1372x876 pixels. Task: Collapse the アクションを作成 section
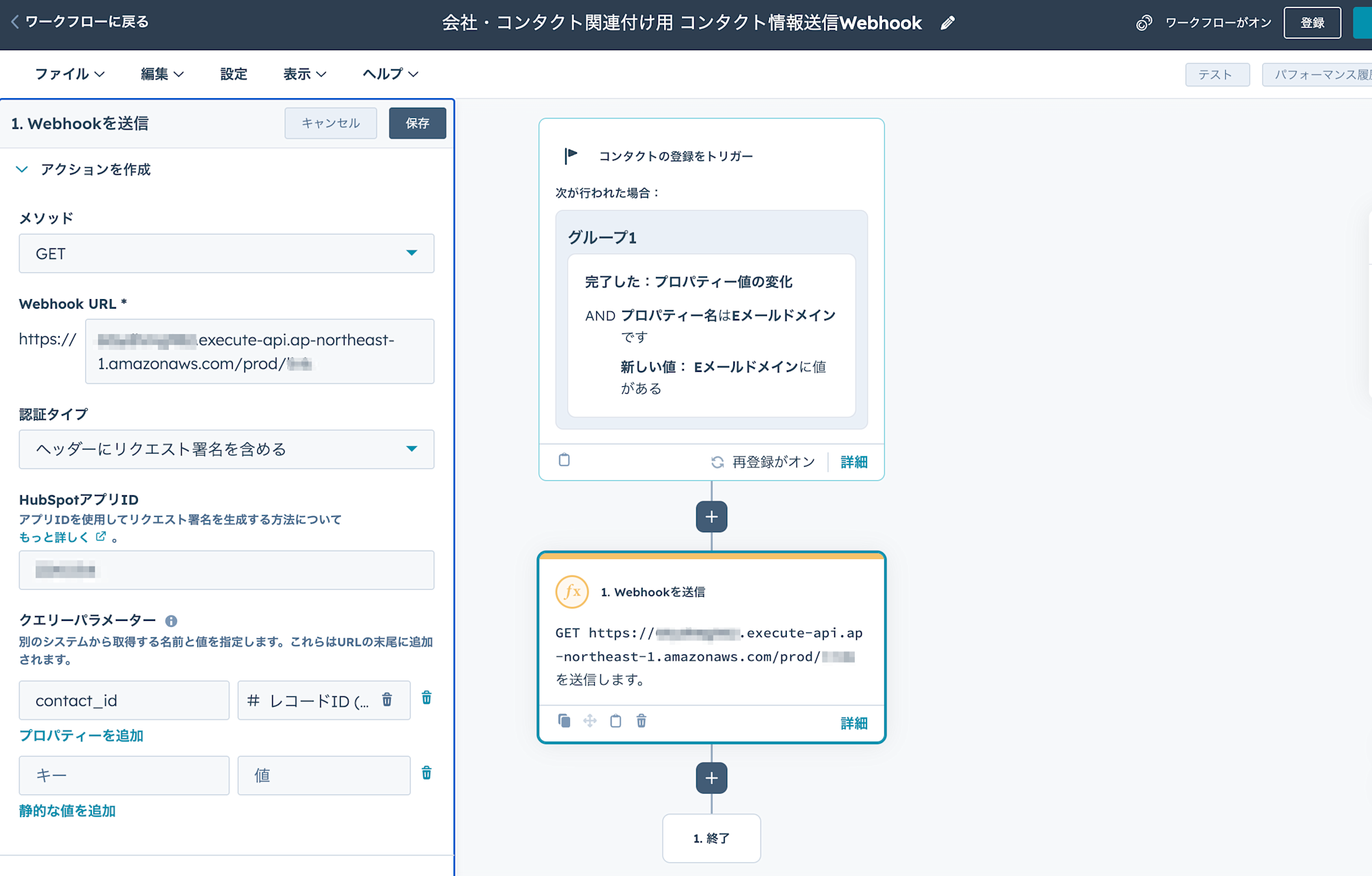[x=22, y=169]
